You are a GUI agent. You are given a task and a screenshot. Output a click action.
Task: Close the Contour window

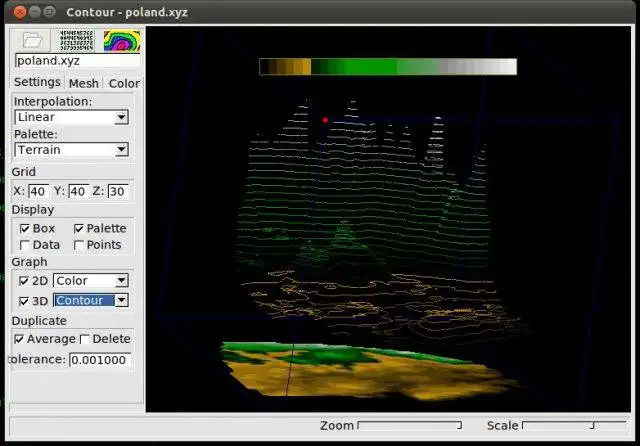tap(20, 12)
